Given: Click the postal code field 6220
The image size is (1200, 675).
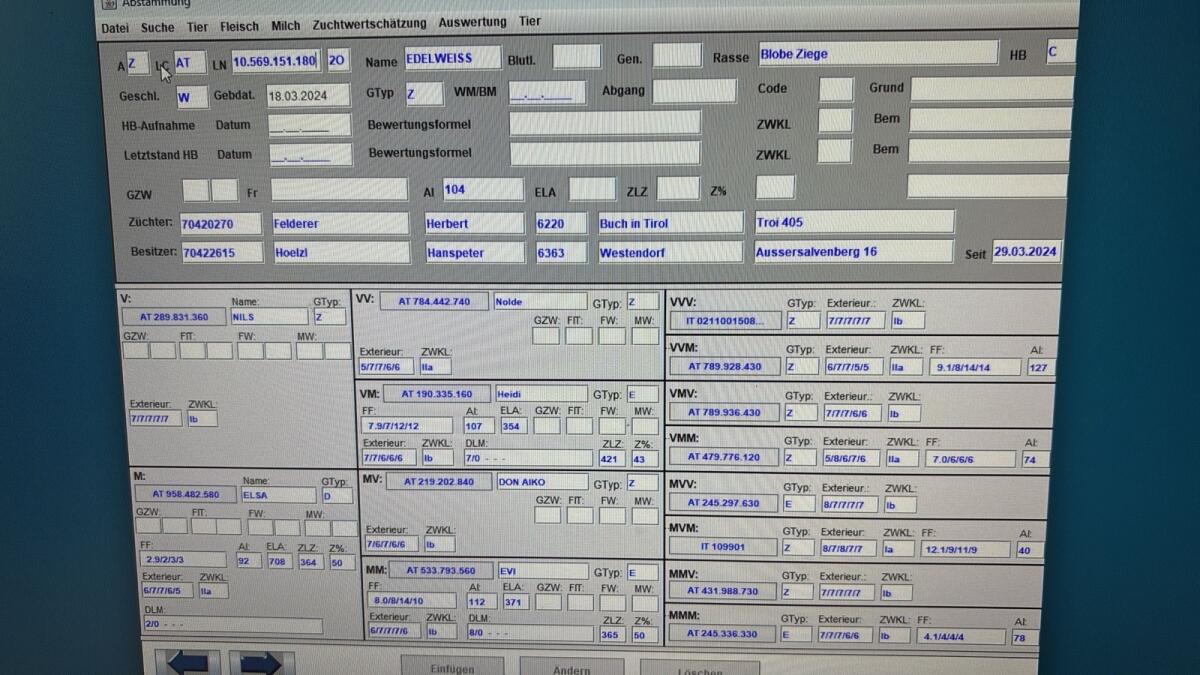Looking at the screenshot, I should pyautogui.click(x=563, y=222).
